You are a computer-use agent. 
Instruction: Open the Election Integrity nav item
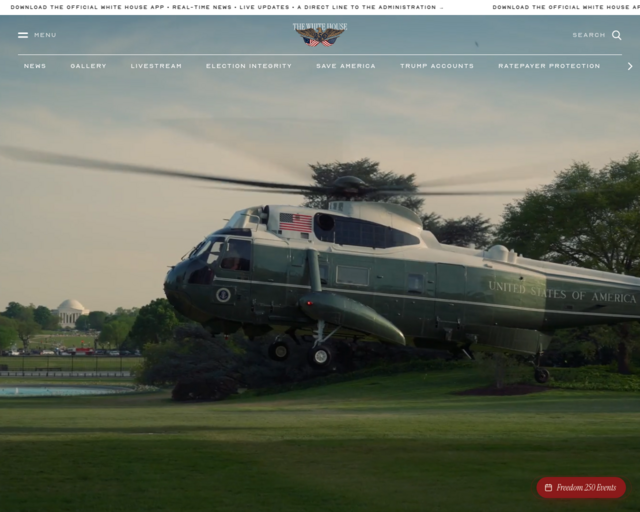coord(249,66)
